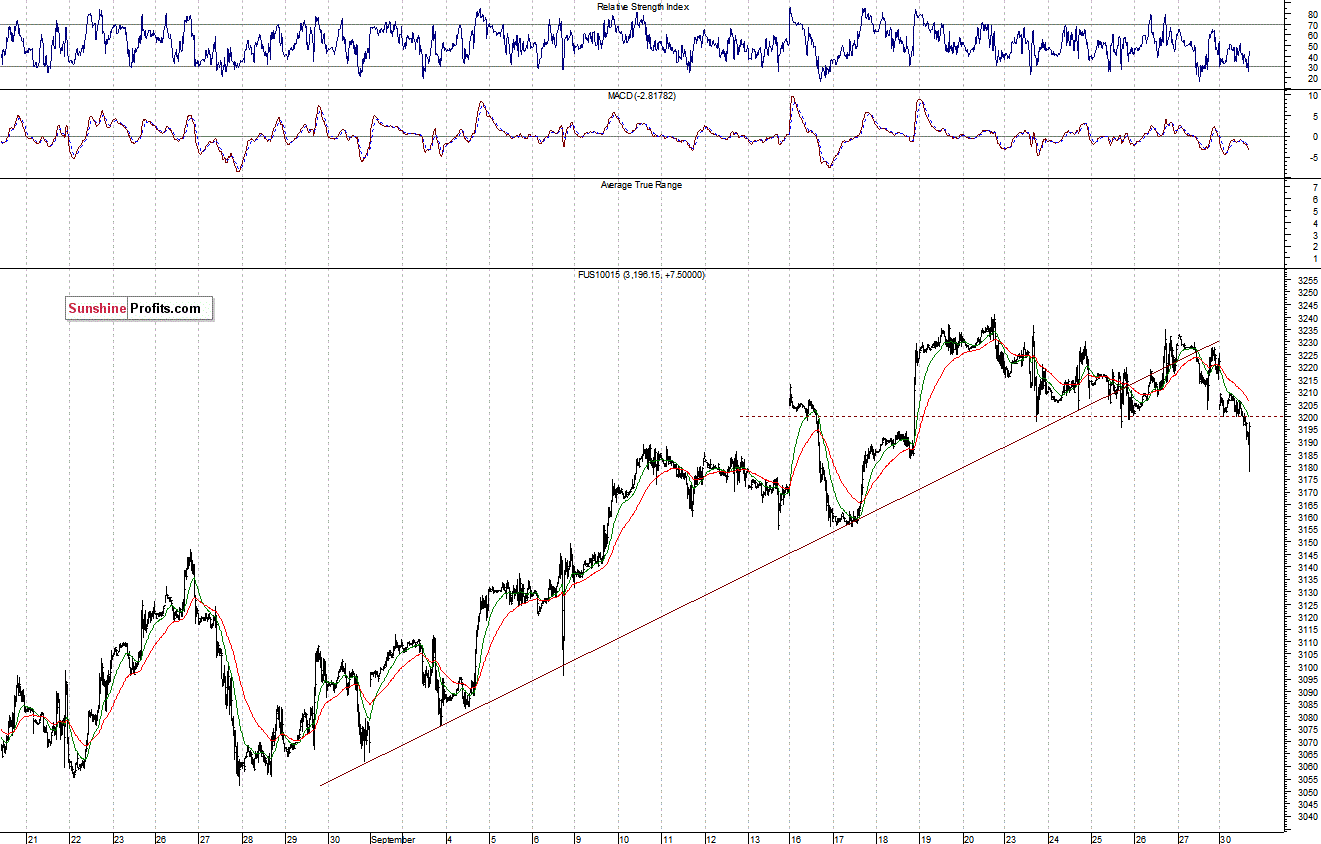Click the '29' date label on x-axis
This screenshot has width=1321, height=844.
[291, 839]
